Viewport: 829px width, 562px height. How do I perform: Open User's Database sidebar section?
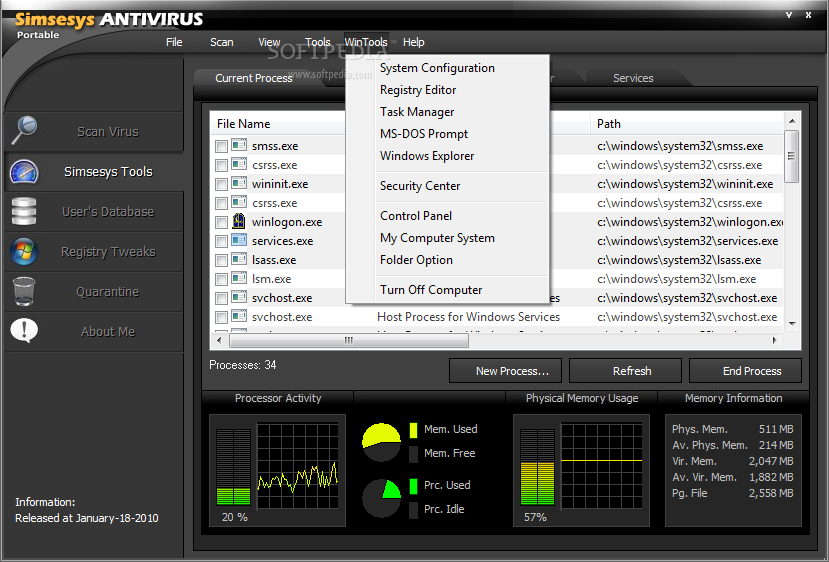pyautogui.click(x=94, y=211)
